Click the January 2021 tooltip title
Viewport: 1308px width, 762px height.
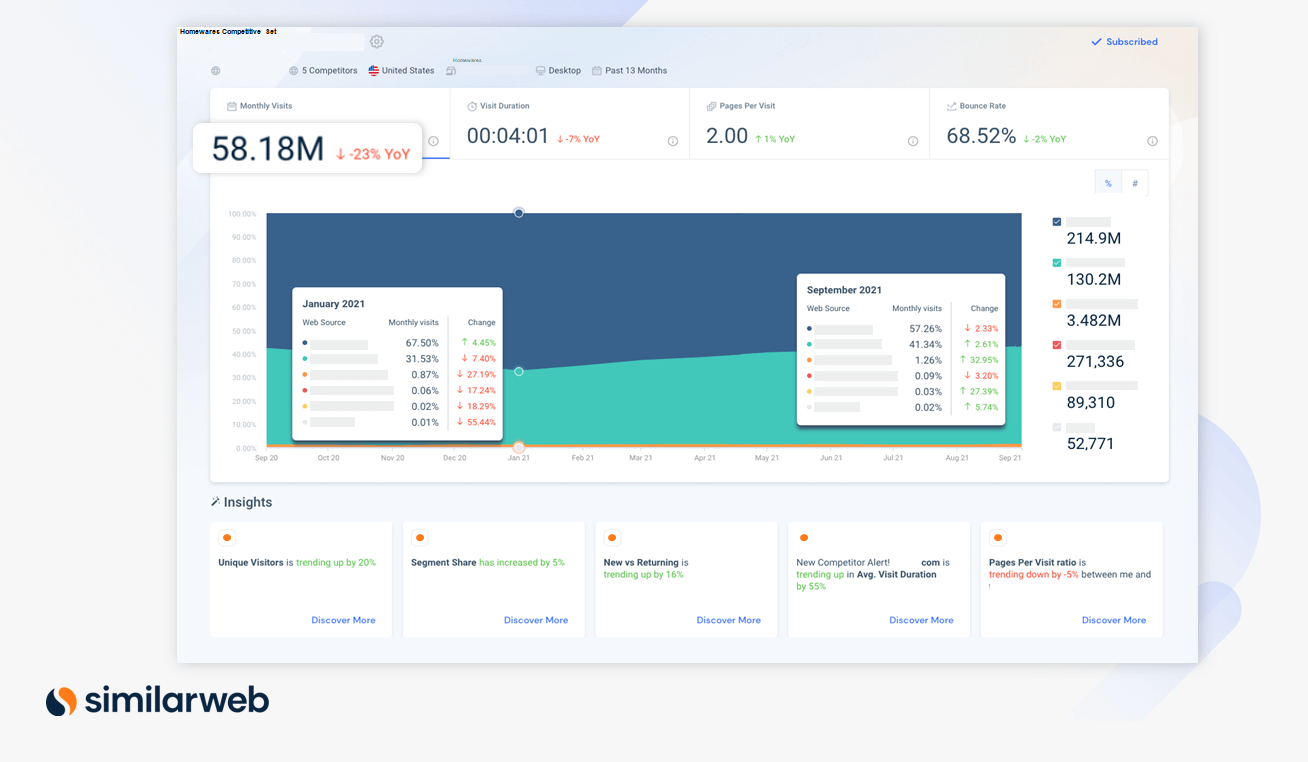click(x=334, y=304)
